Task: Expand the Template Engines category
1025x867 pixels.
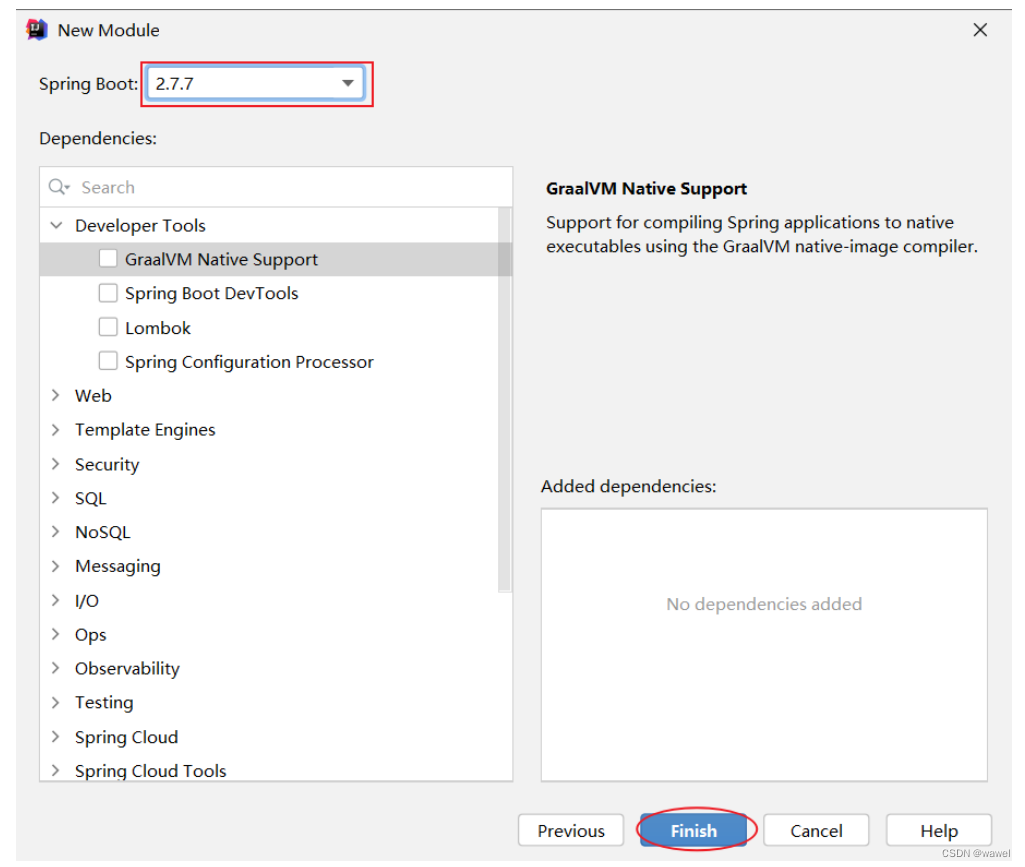Action: point(56,429)
